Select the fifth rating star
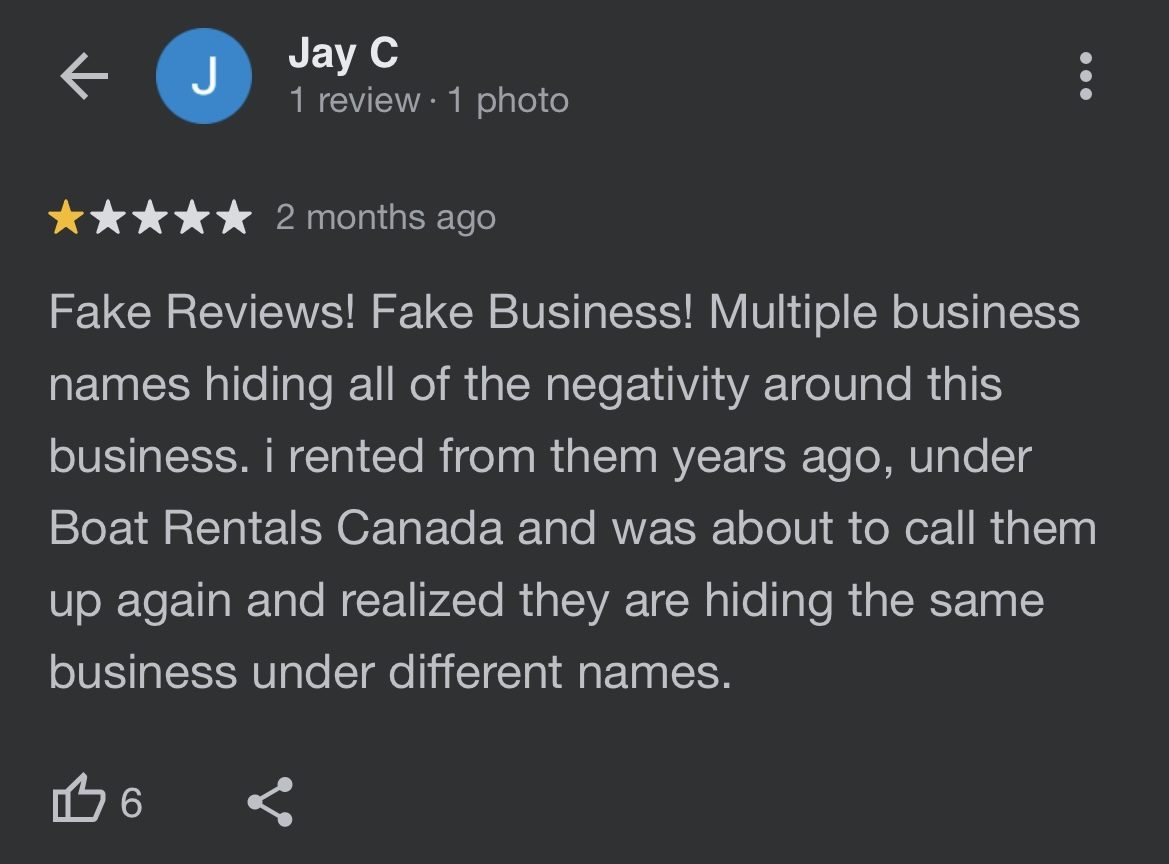This screenshot has width=1169, height=864. pyautogui.click(x=235, y=218)
